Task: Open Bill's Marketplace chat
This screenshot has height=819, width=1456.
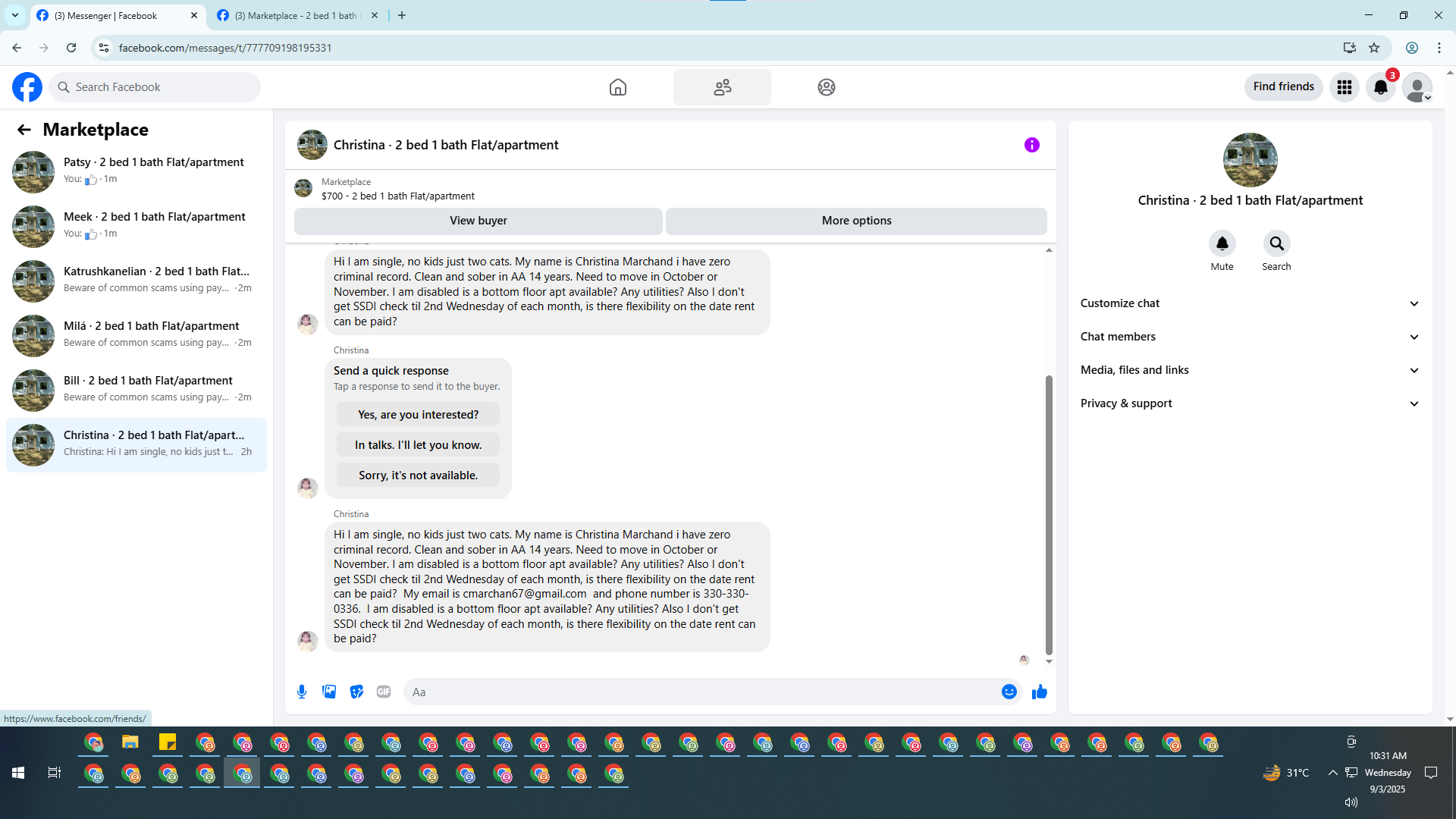Action: click(x=136, y=389)
